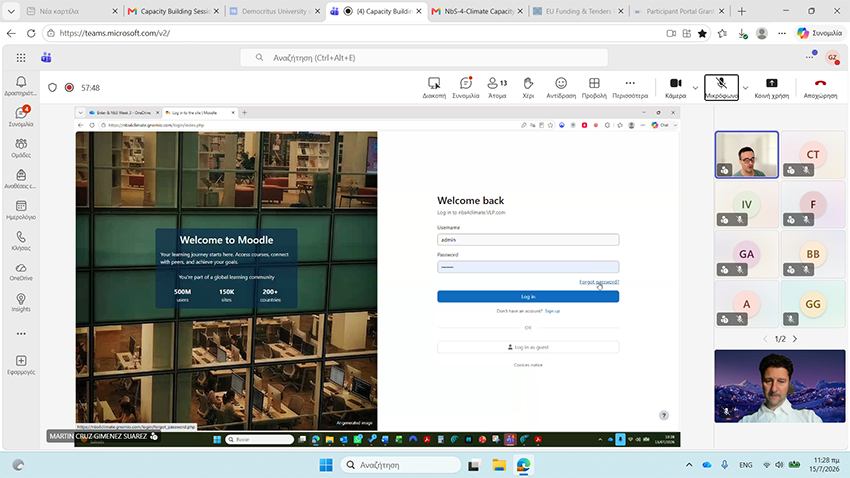Show the People (Άτομα) list
The height and width of the screenshot is (478, 850).
point(497,87)
